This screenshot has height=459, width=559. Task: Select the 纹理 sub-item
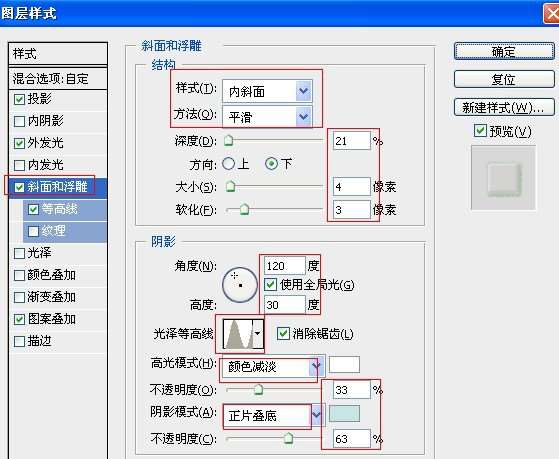click(x=65, y=231)
